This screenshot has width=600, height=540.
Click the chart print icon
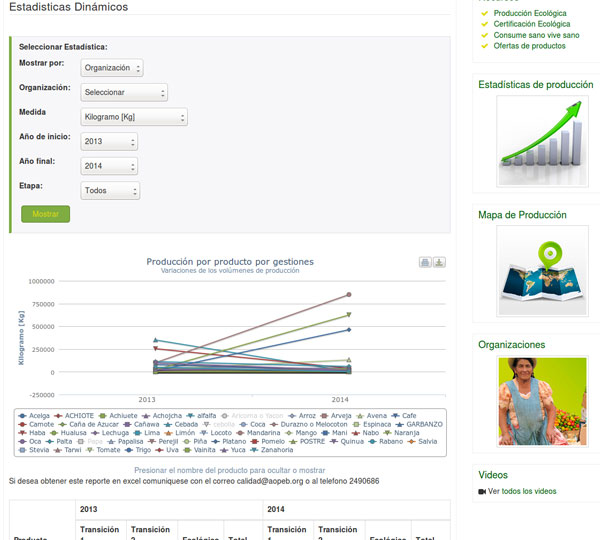(425, 262)
